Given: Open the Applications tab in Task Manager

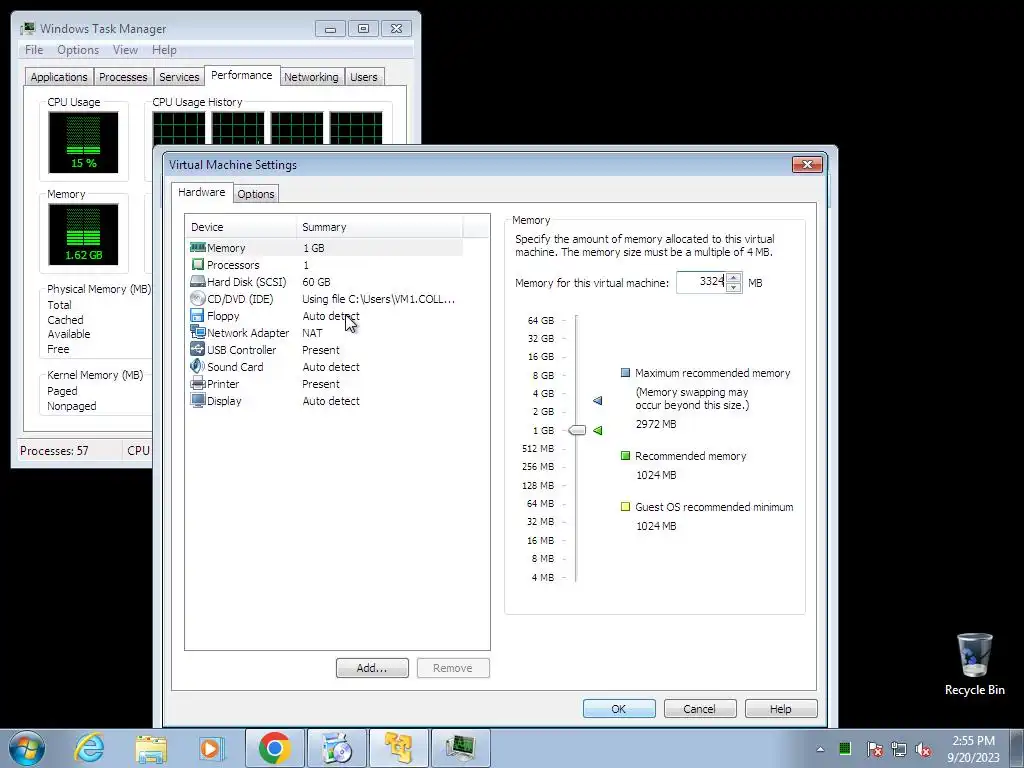Looking at the screenshot, I should pos(59,77).
